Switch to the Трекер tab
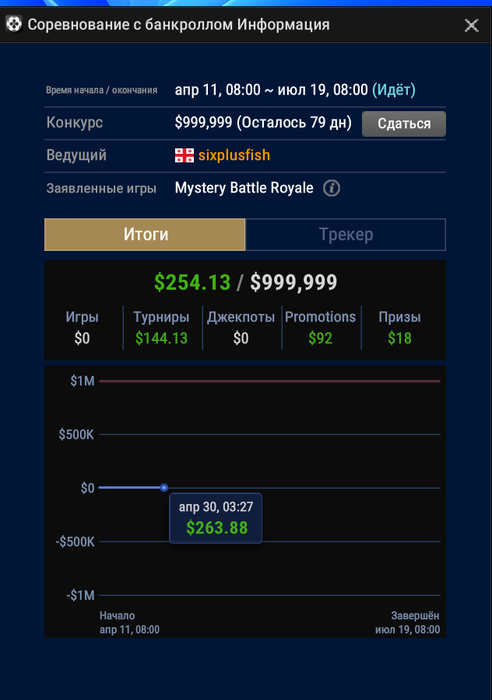Screen dimensions: 492x700 (x=346, y=234)
